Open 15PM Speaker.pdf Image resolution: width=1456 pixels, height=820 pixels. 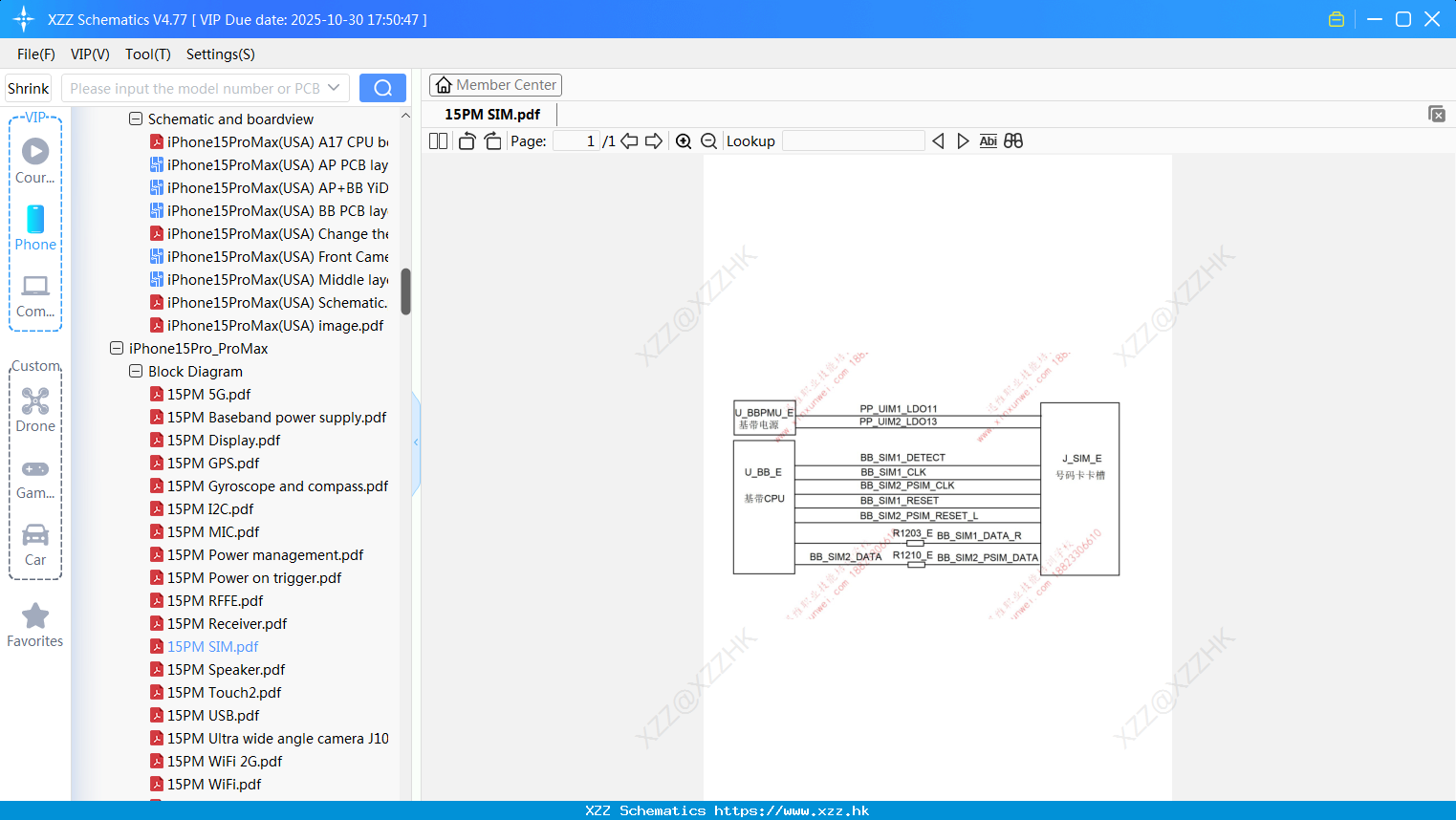[217, 670]
